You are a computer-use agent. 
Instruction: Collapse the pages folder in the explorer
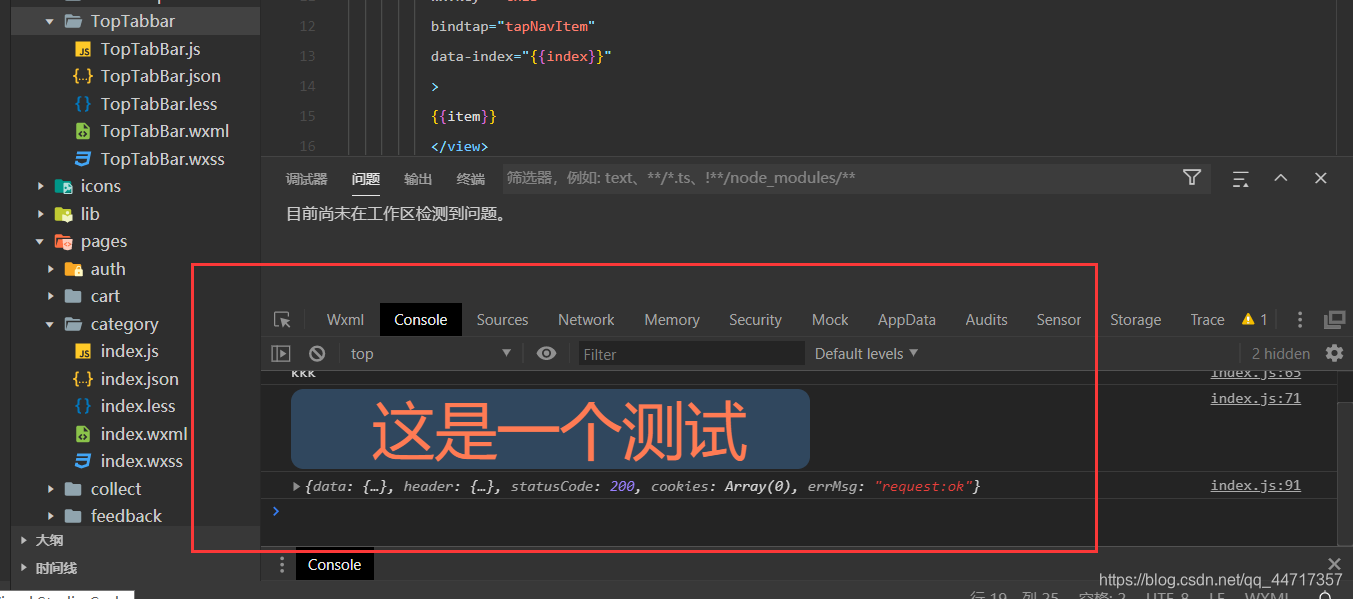point(40,241)
